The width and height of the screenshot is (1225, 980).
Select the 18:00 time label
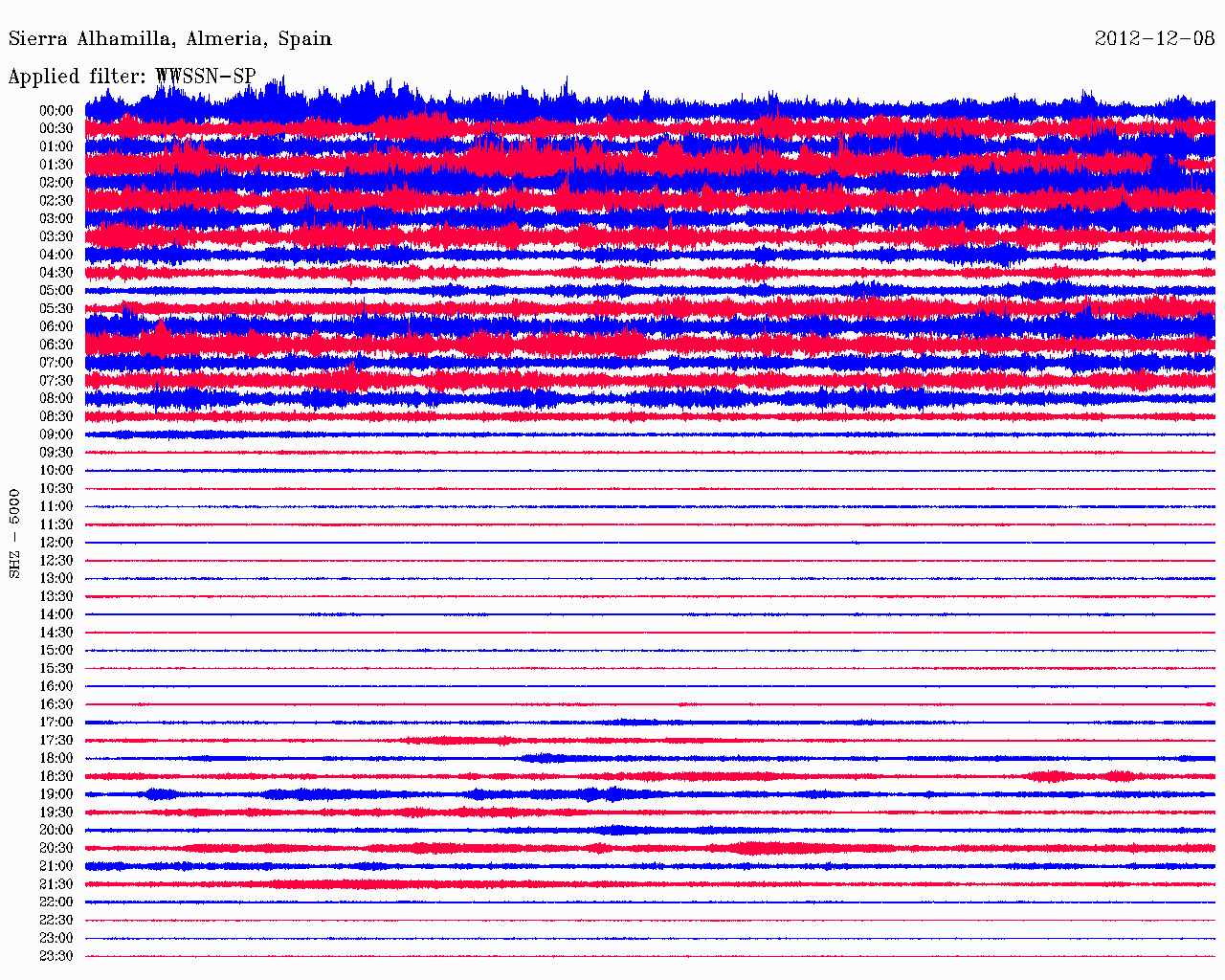[56, 759]
